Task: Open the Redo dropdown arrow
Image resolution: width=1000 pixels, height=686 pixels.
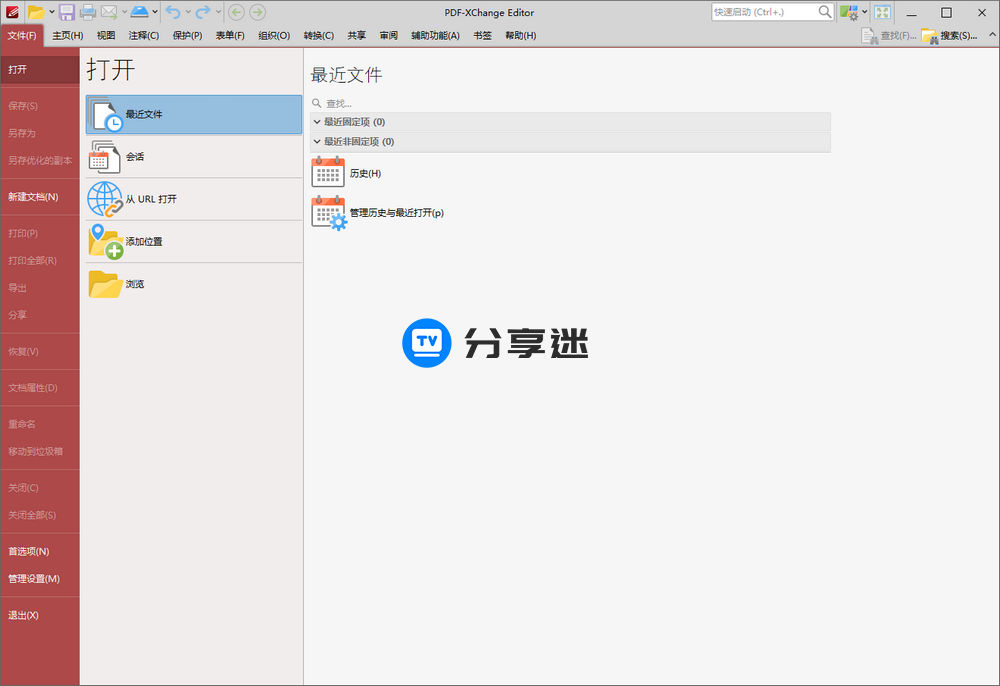Action: [x=218, y=12]
